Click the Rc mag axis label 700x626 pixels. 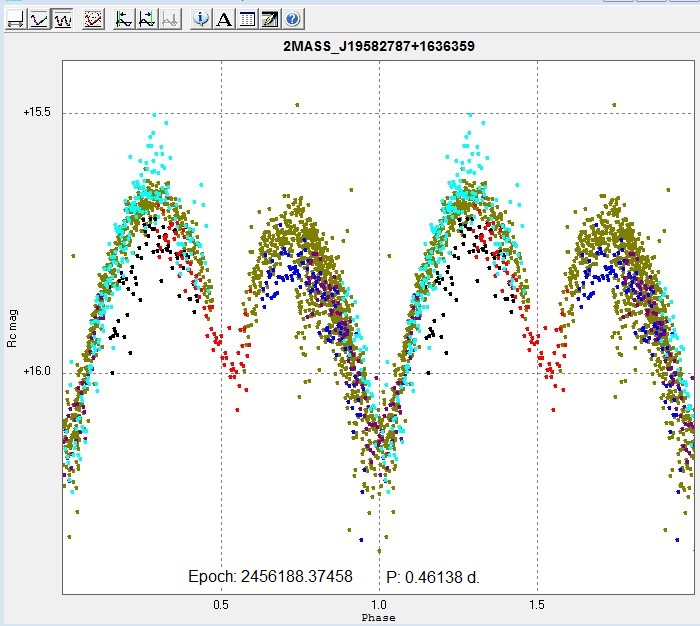[x=12, y=329]
